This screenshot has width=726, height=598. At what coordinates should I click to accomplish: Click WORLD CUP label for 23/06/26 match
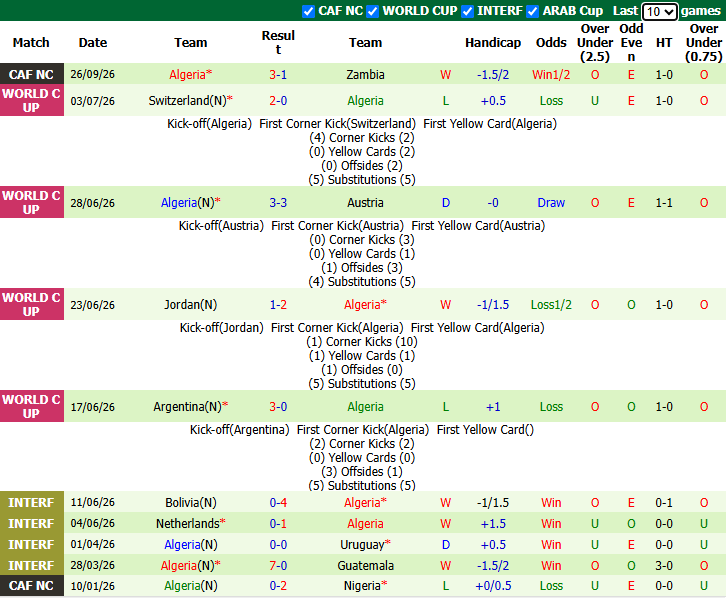point(31,304)
